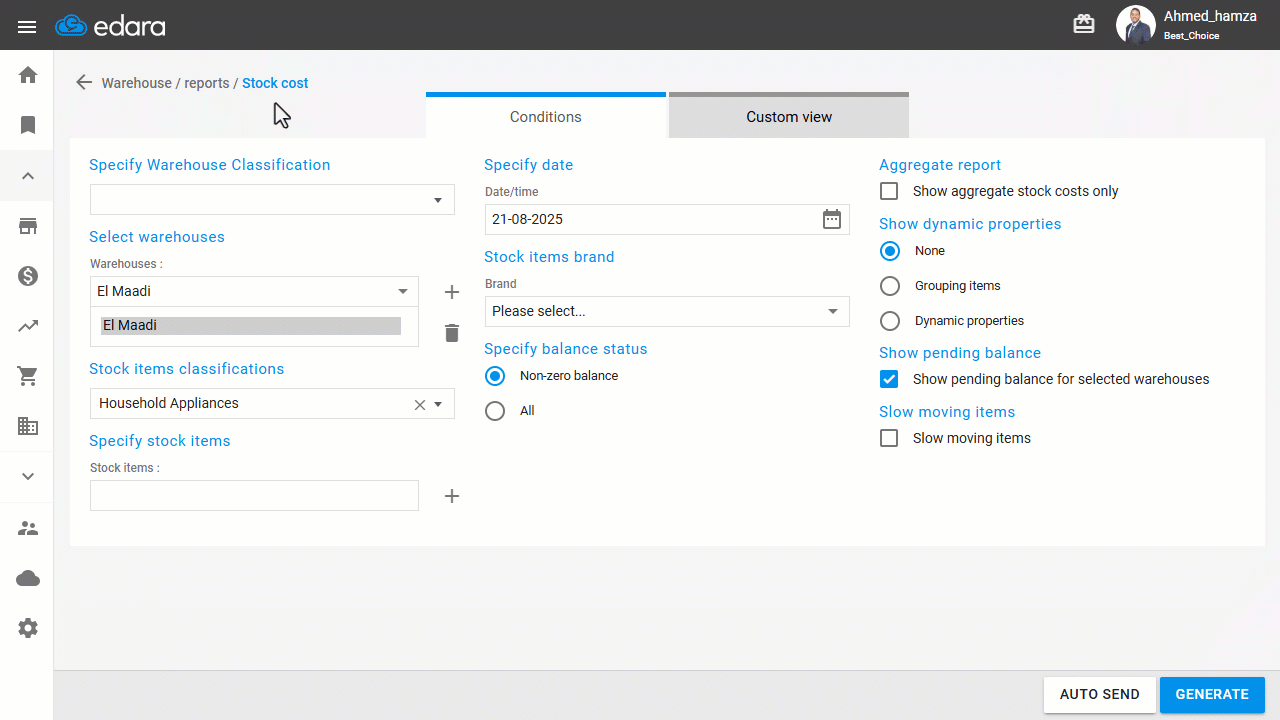Expand Household Appliances dropdown arrow
The image size is (1280, 720).
[x=438, y=404]
